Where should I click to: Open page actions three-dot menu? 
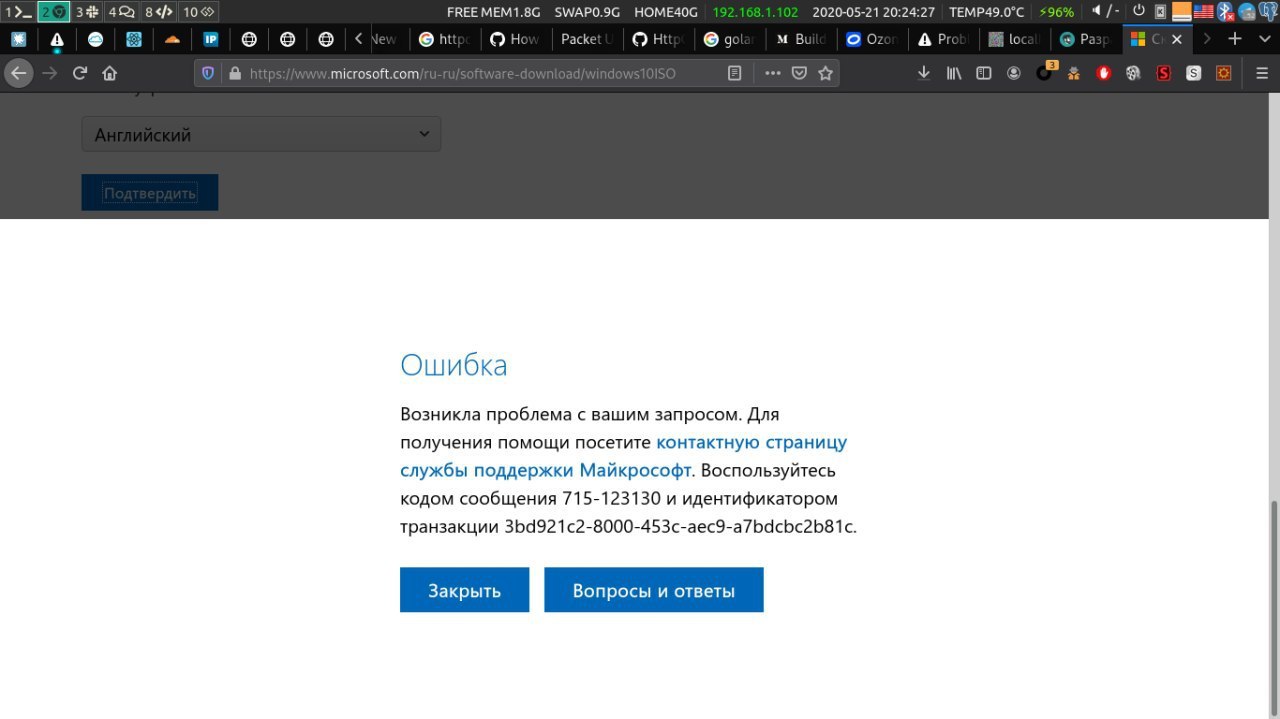click(772, 73)
